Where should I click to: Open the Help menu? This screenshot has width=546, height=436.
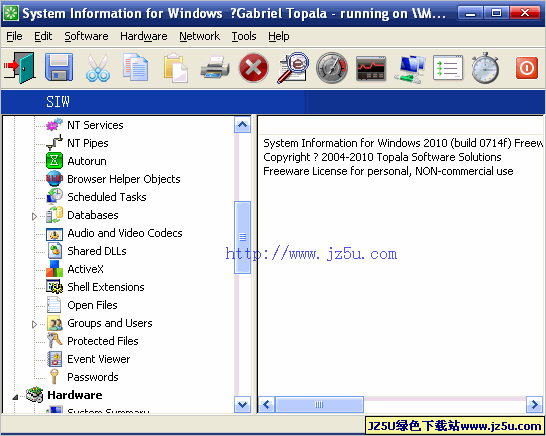click(x=279, y=36)
